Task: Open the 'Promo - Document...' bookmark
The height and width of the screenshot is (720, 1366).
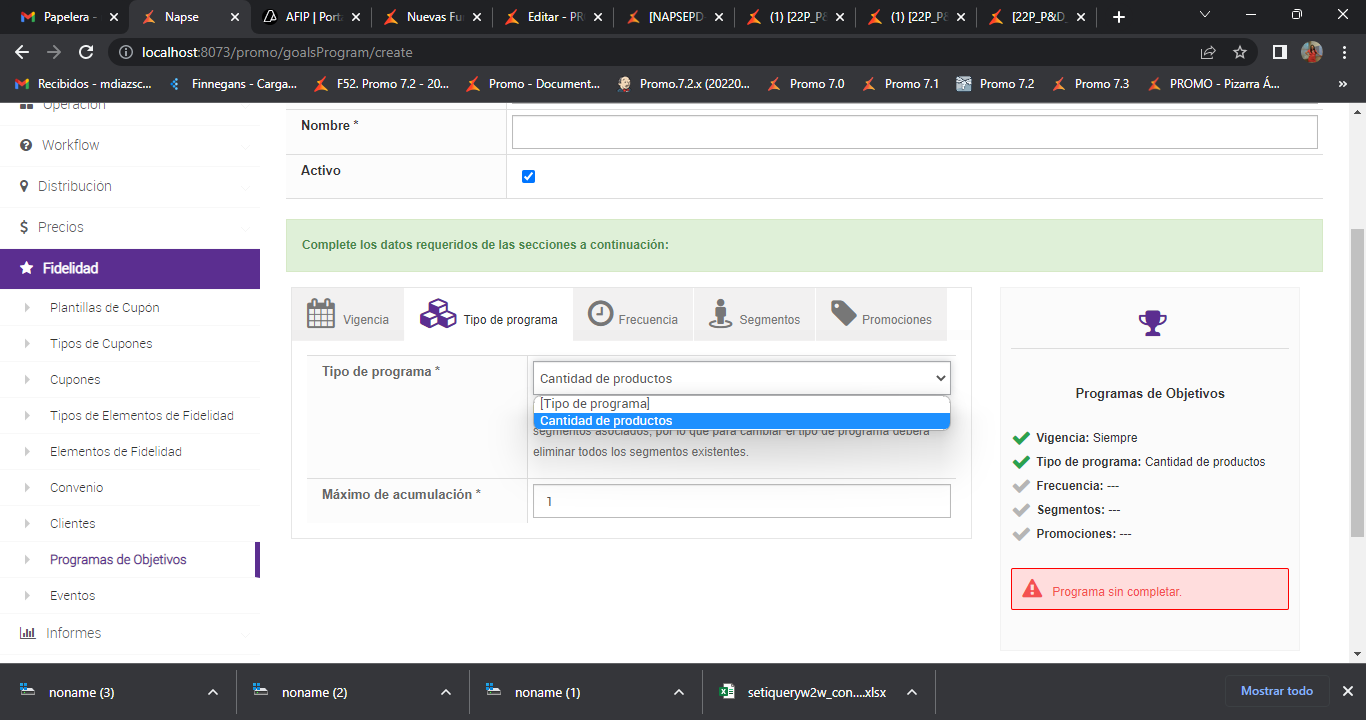Action: 534,84
